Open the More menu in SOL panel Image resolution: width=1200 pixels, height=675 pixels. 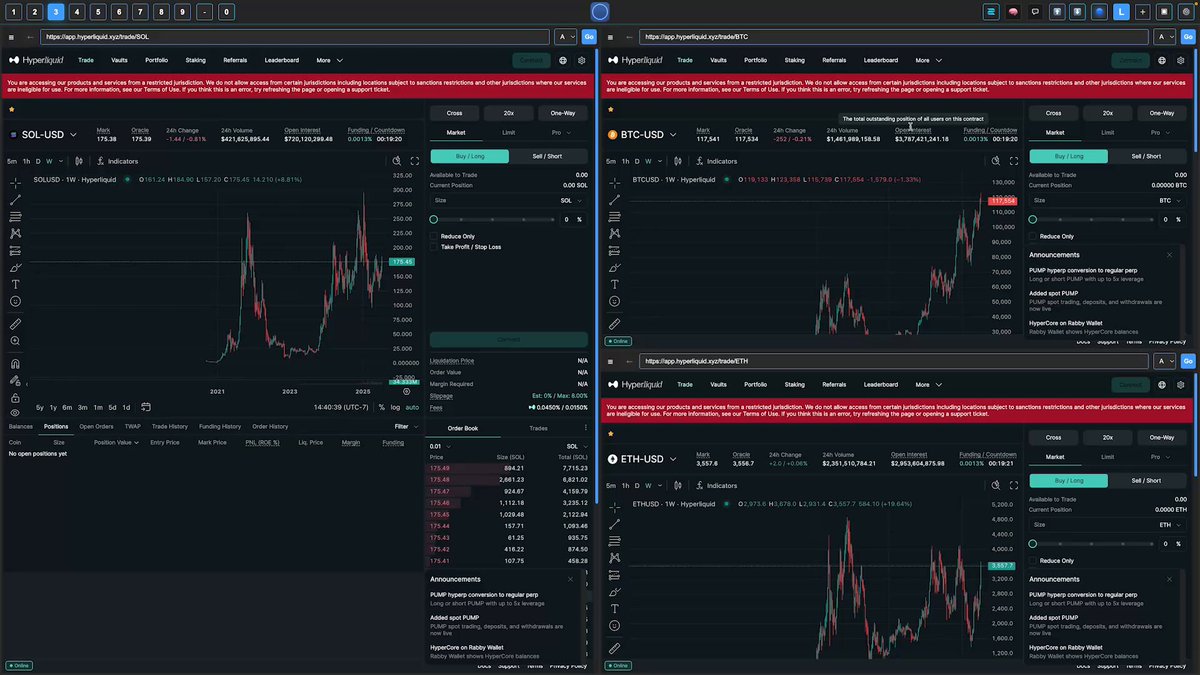point(329,60)
